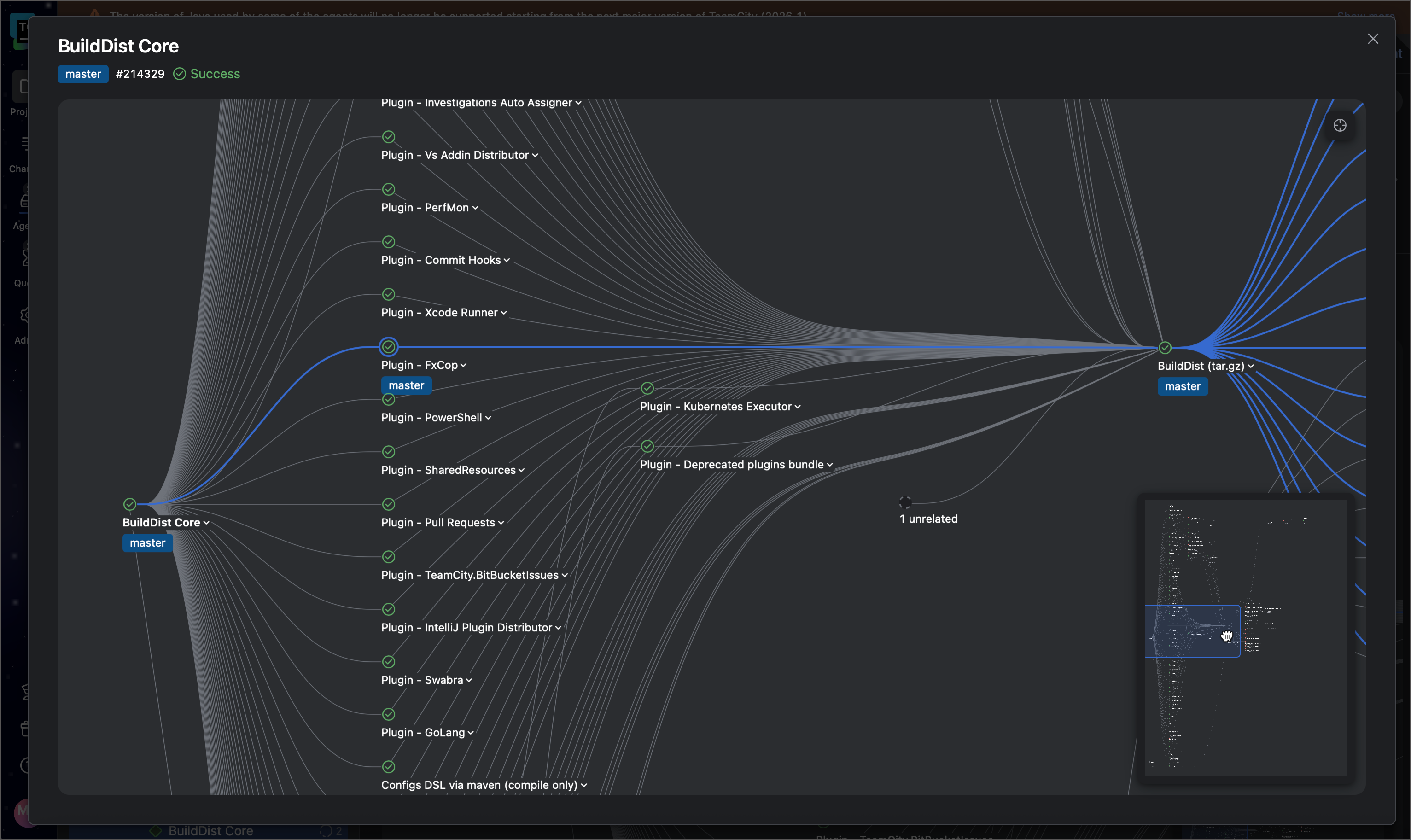Open the BuildDist (tar.gz) node dropdown

click(x=1251, y=366)
